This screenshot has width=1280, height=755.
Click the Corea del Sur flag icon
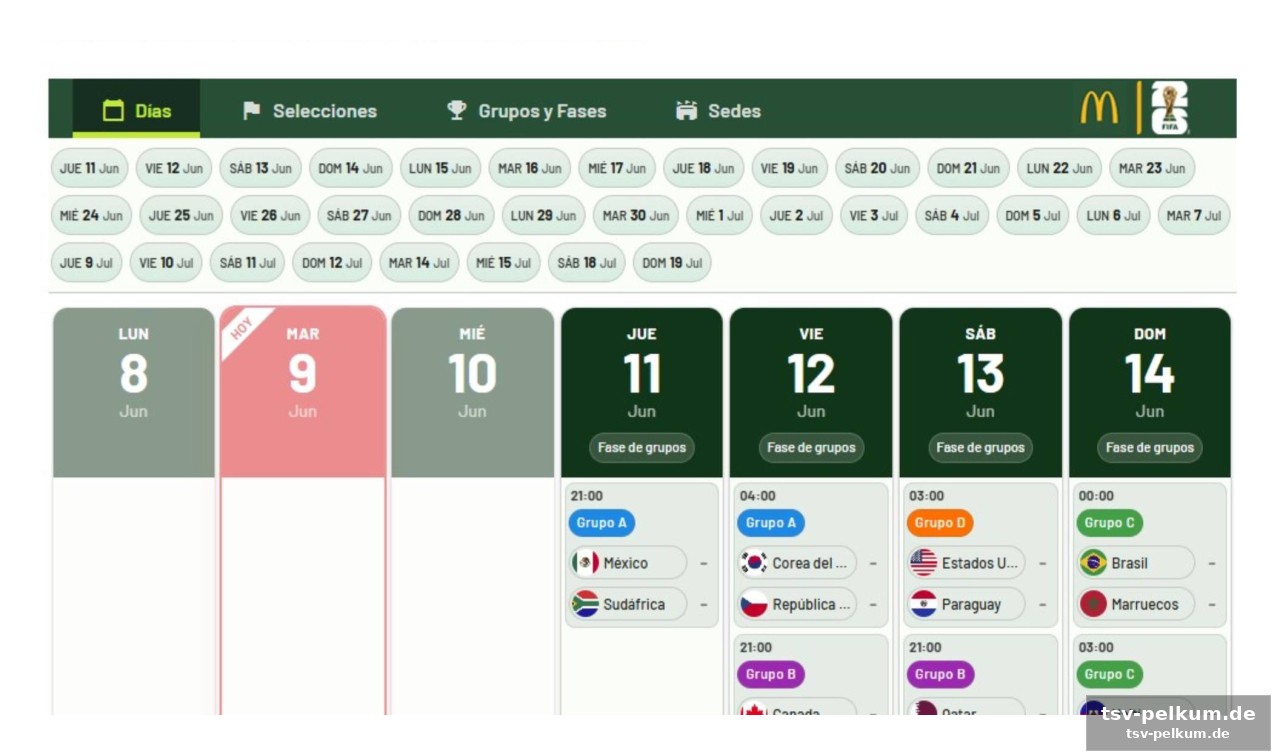[754, 562]
